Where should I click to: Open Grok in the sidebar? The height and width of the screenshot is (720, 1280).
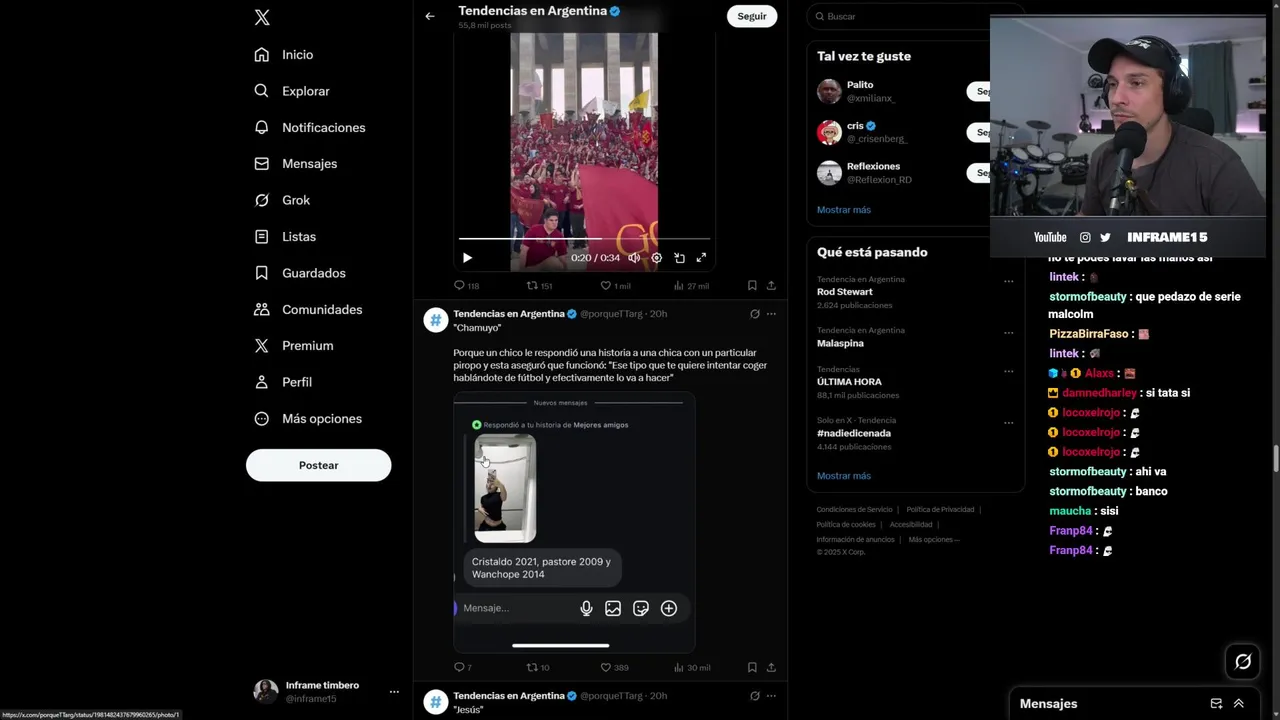click(x=282, y=200)
